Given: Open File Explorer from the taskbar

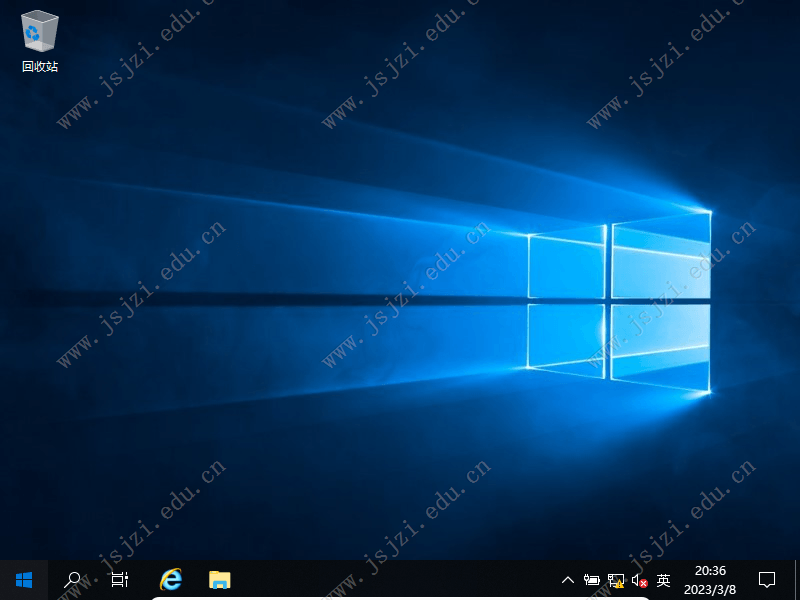Looking at the screenshot, I should (220, 580).
